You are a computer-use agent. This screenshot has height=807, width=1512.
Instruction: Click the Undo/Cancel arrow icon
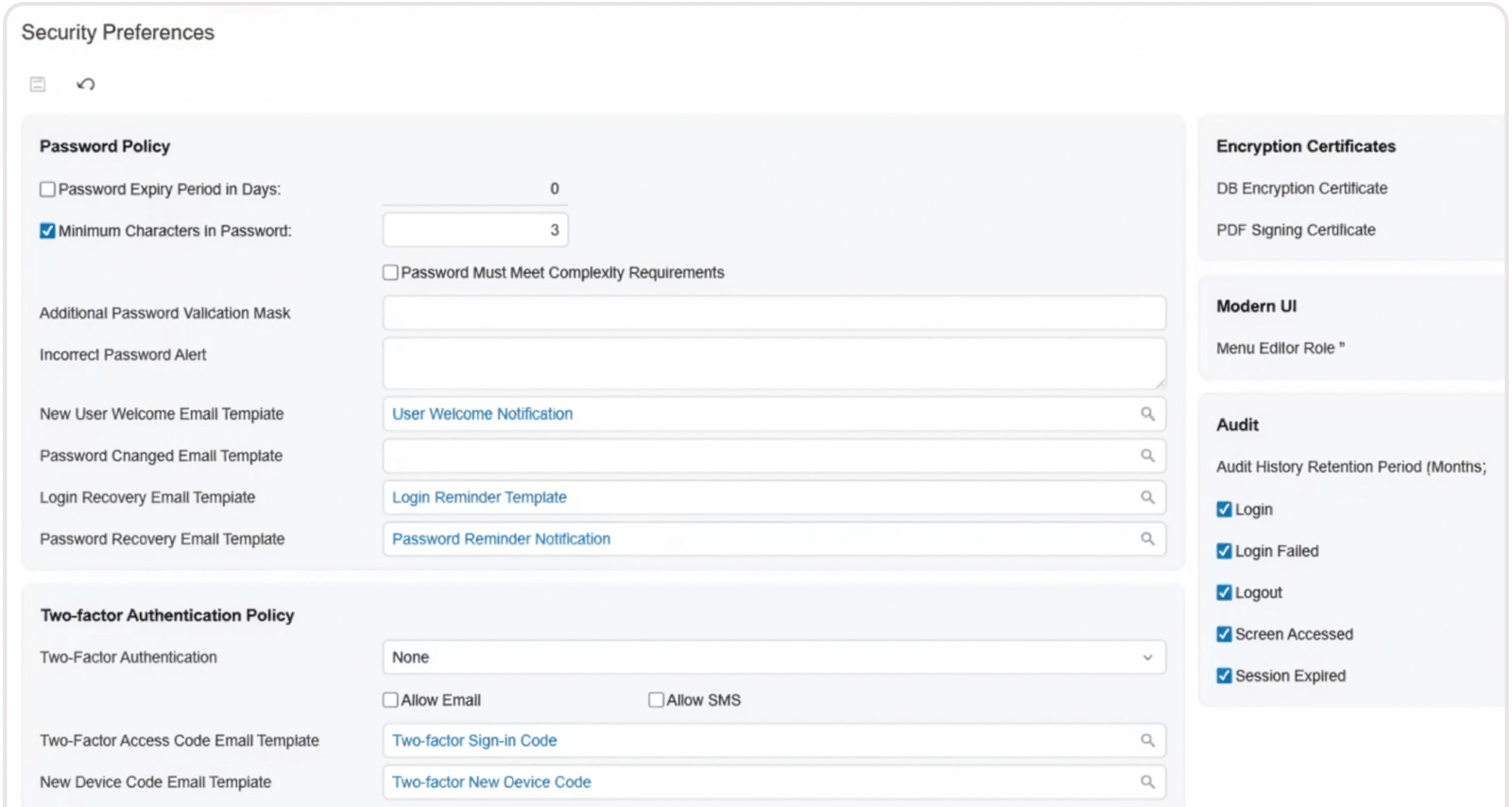(86, 84)
